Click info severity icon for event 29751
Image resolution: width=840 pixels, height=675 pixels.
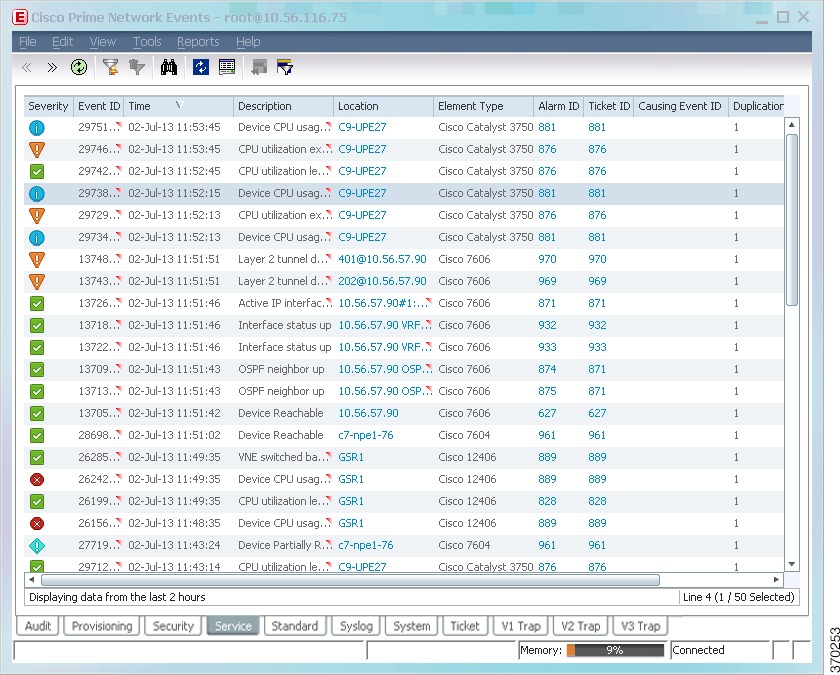coord(37,128)
